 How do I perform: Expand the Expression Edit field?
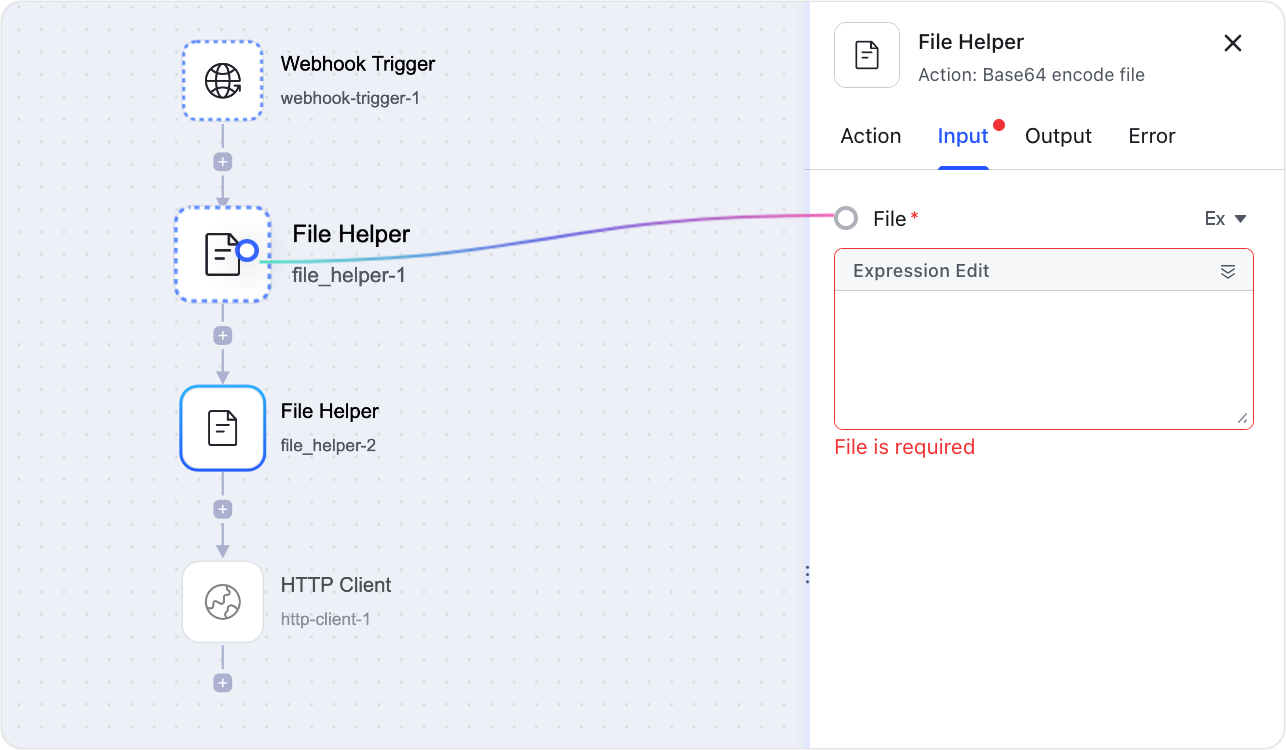pos(1245,419)
